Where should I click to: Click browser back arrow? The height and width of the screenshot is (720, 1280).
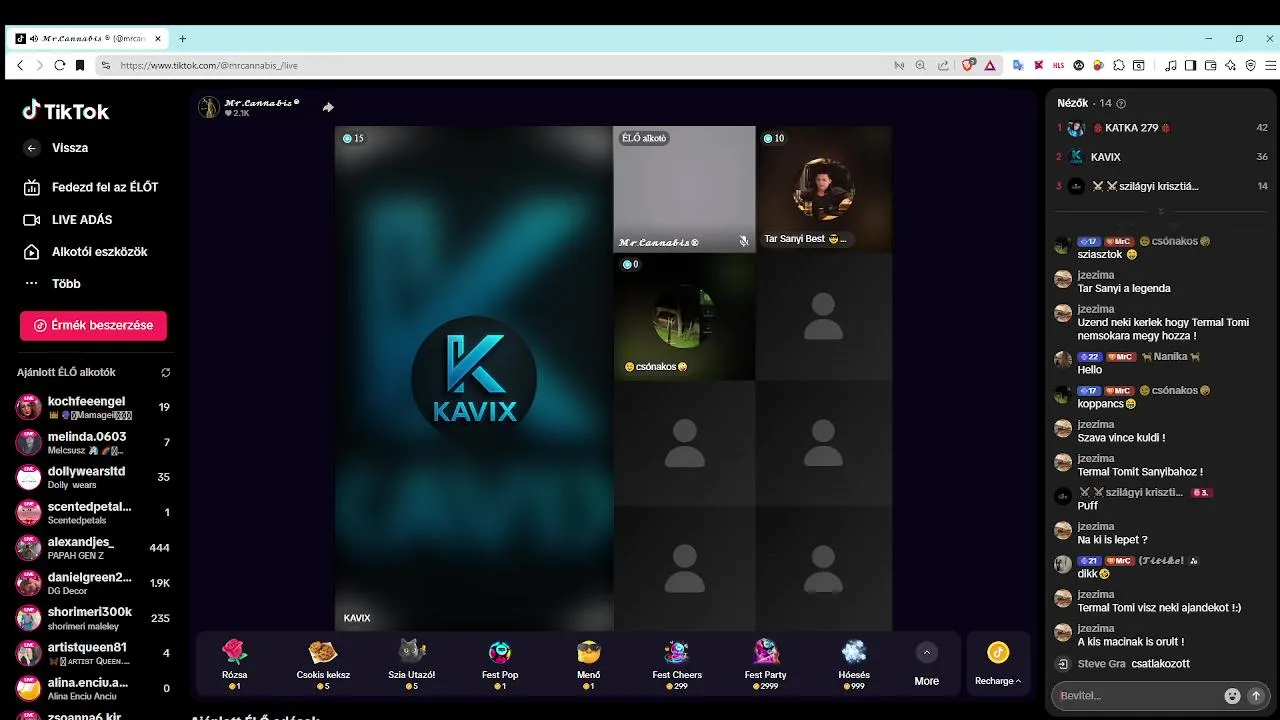[20, 65]
